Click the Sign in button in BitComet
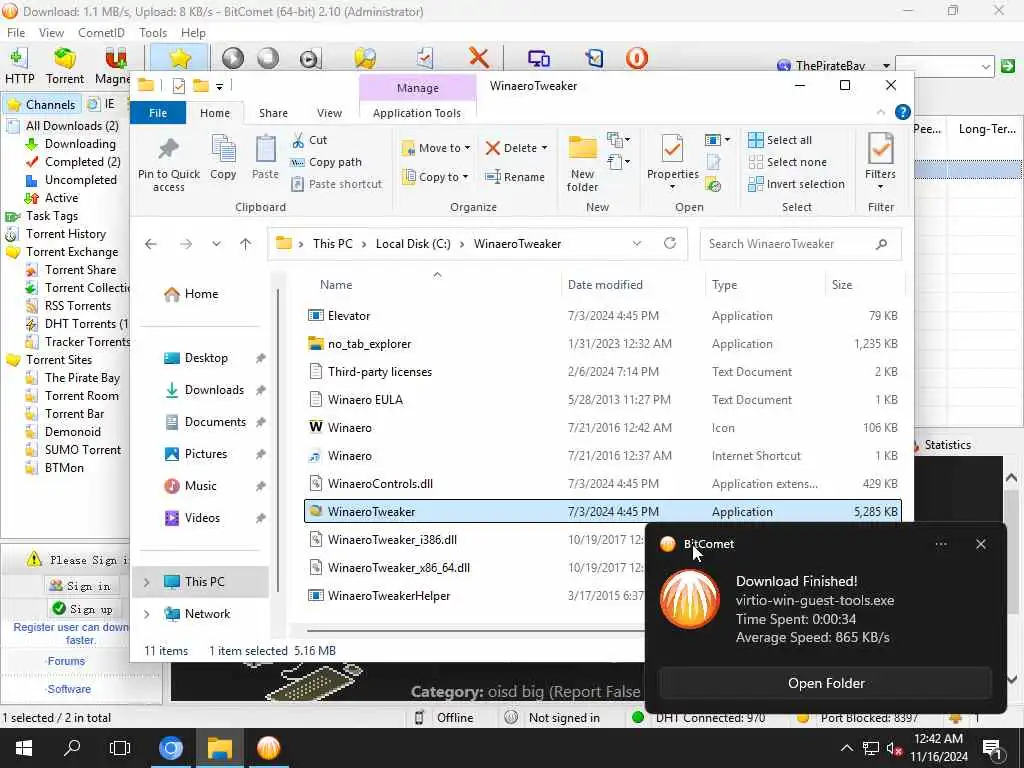The height and width of the screenshot is (768, 1024). point(81,586)
